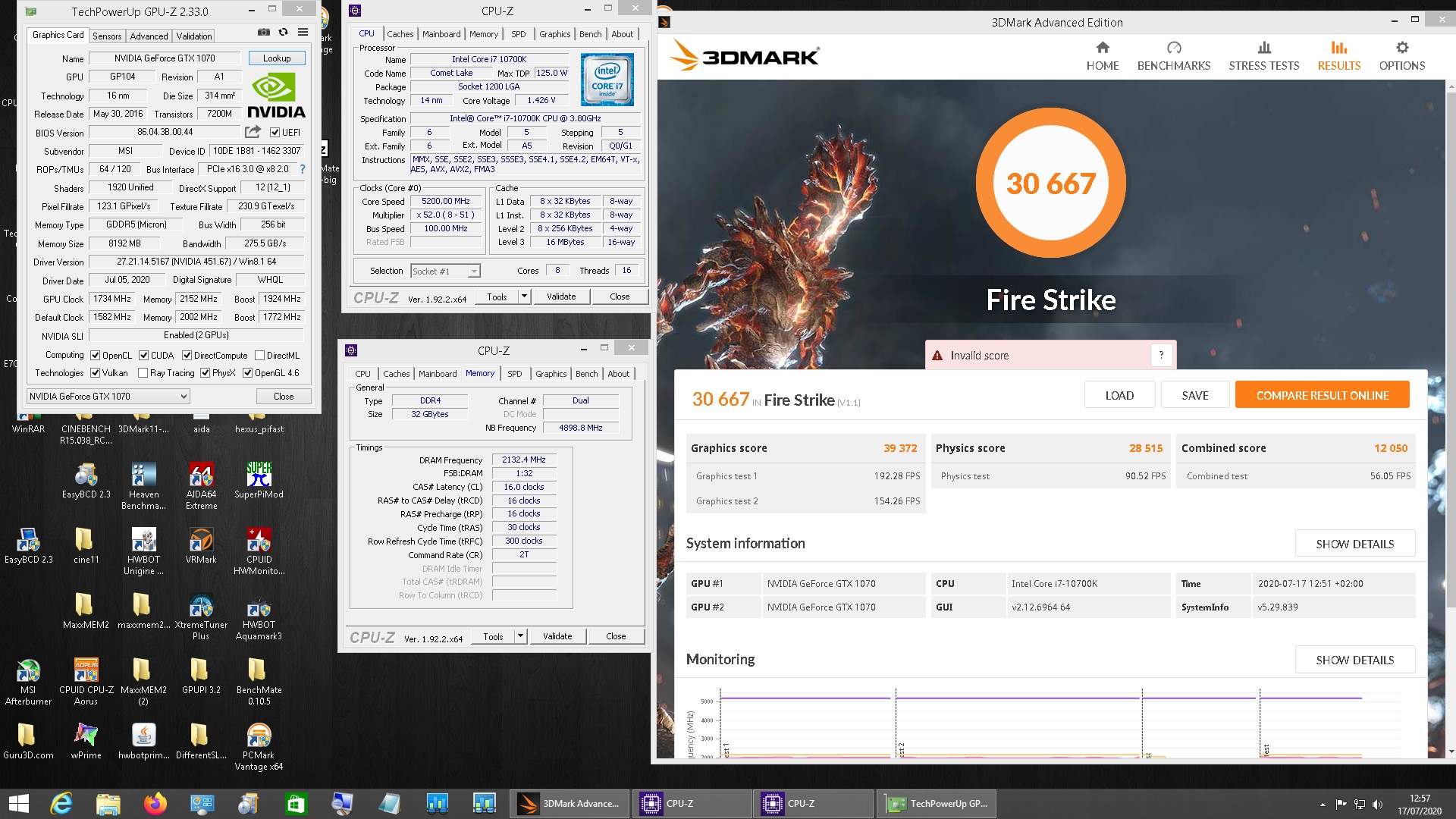The image size is (1456, 819).
Task: Open PCMark Vantage x64 desktop icon
Action: tap(259, 746)
